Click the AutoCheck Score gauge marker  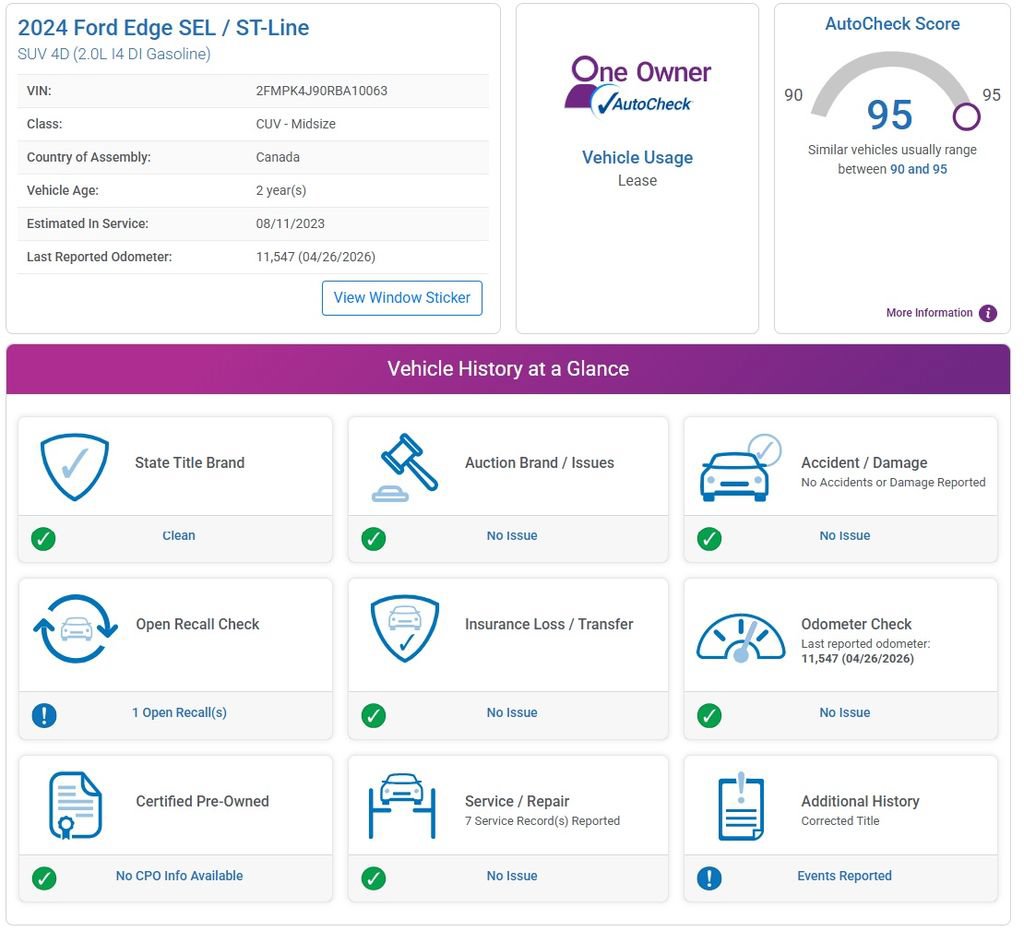(x=966, y=118)
